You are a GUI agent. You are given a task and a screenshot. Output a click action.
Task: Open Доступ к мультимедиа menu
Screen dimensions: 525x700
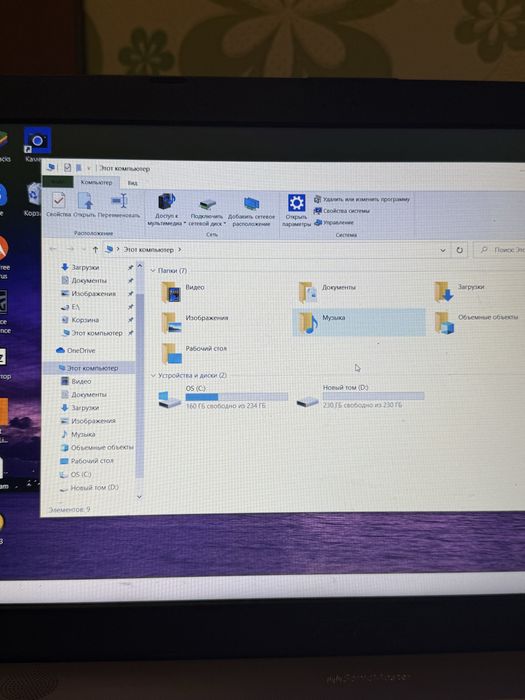click(167, 210)
